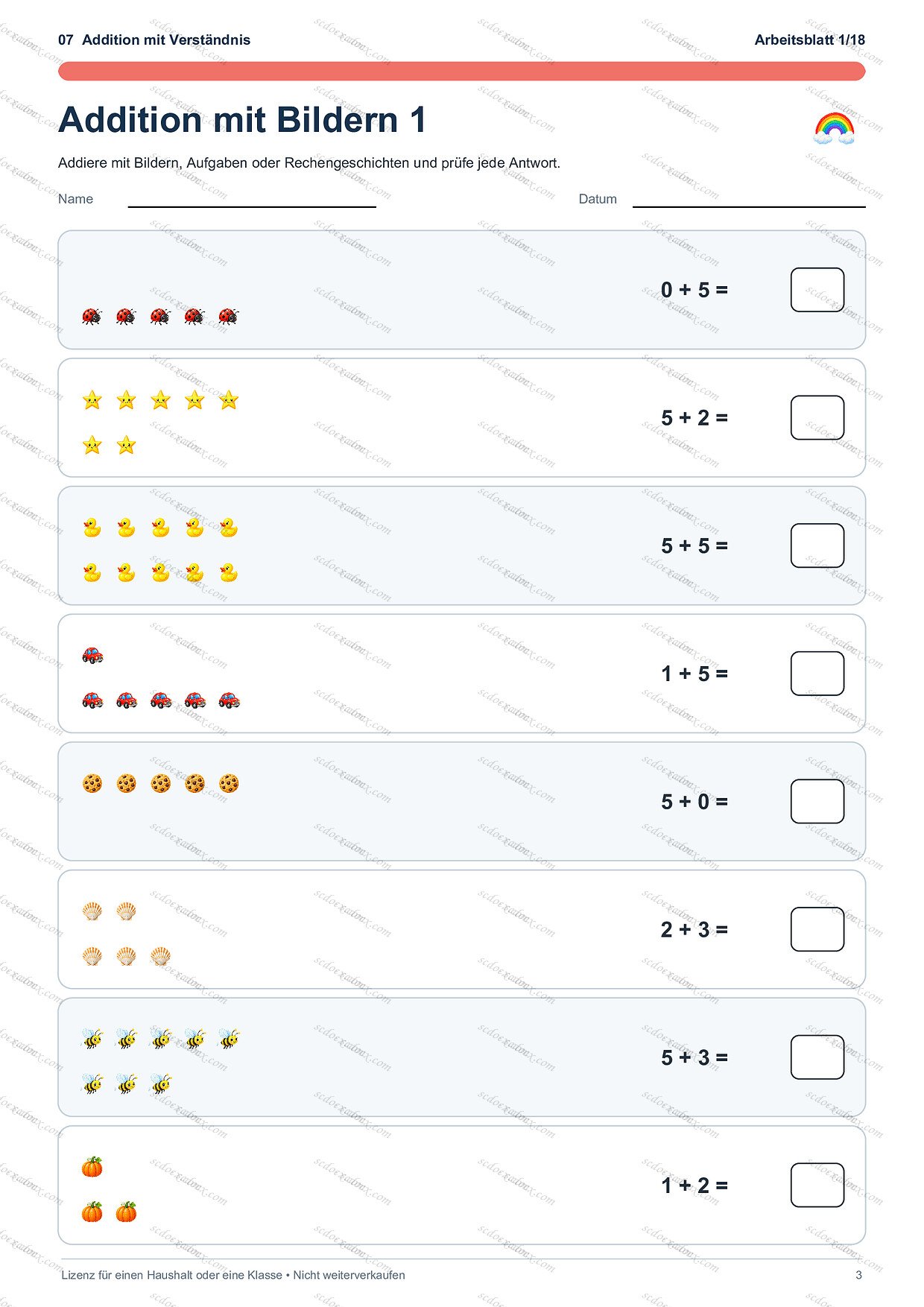
Task: Click the answer box for 5 + 2
Action: (x=817, y=418)
